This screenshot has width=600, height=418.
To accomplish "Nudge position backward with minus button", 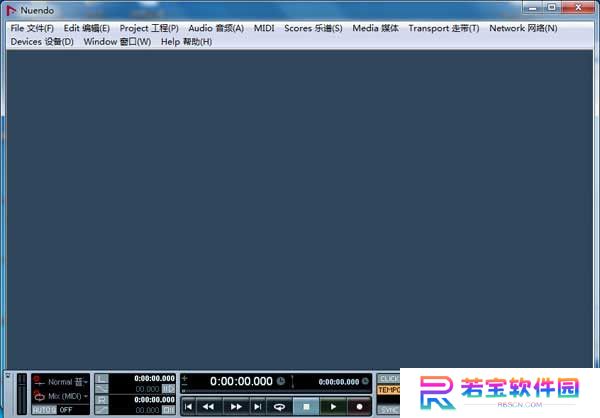I will tap(184, 384).
